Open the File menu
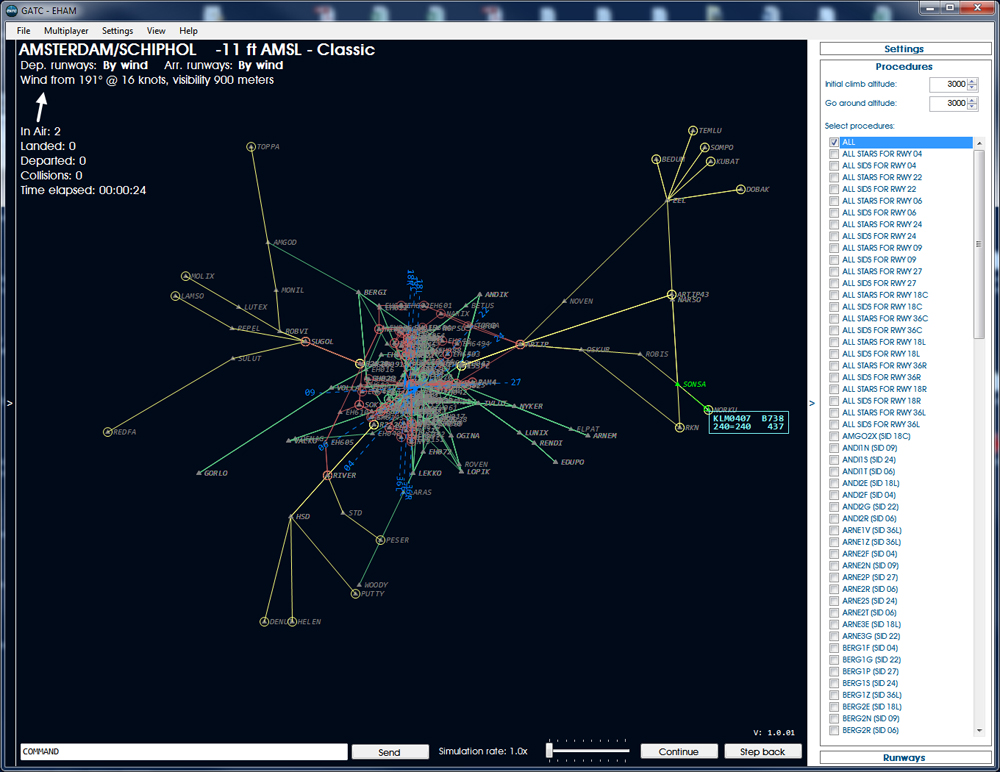 point(24,31)
